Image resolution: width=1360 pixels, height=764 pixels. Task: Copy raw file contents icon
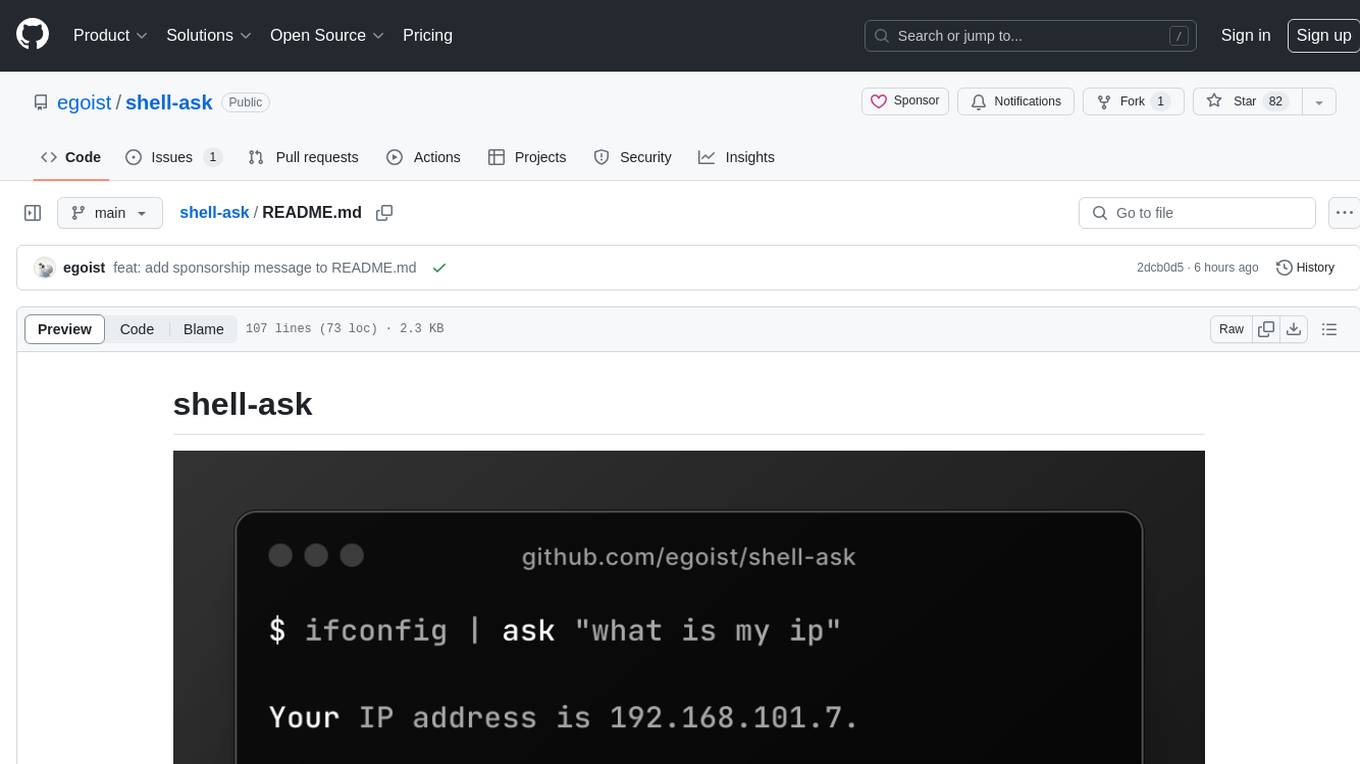tap(1266, 329)
